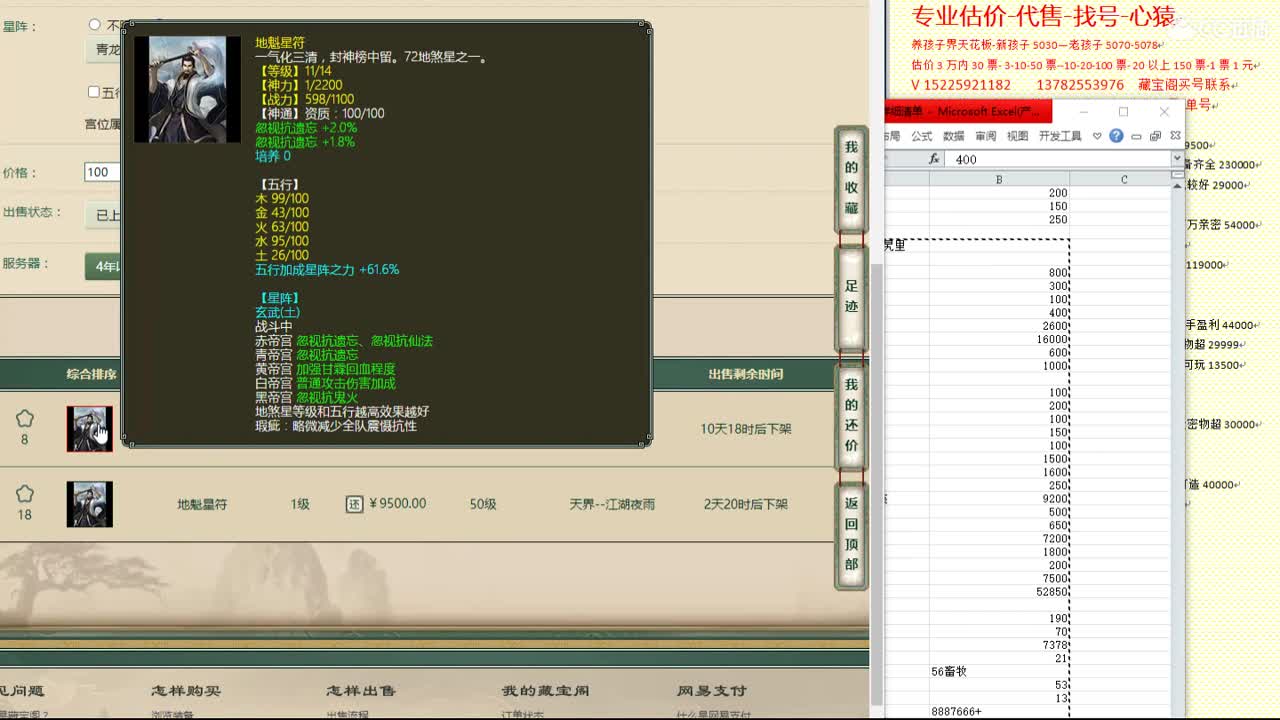Open 我的藏宝阁 footer link
The height and width of the screenshot is (720, 1280).
coord(545,691)
